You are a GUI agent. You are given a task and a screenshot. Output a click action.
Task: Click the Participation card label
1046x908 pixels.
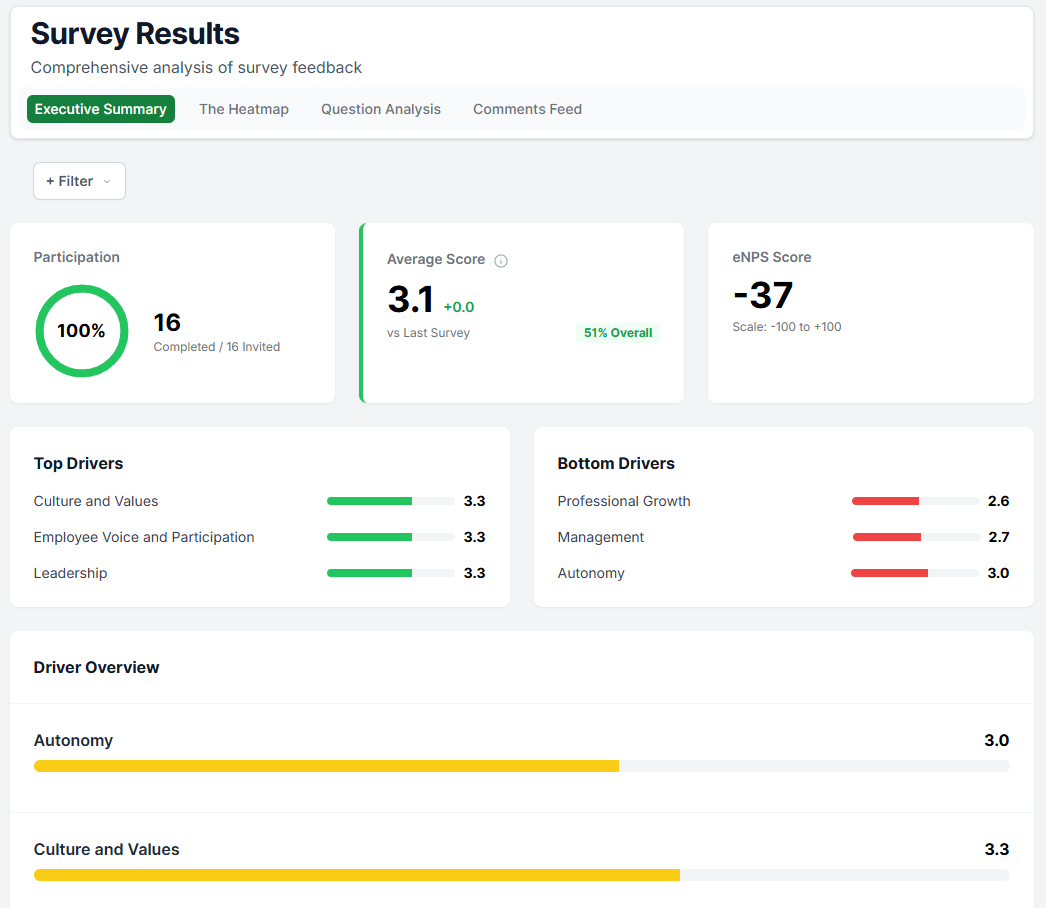pos(77,258)
